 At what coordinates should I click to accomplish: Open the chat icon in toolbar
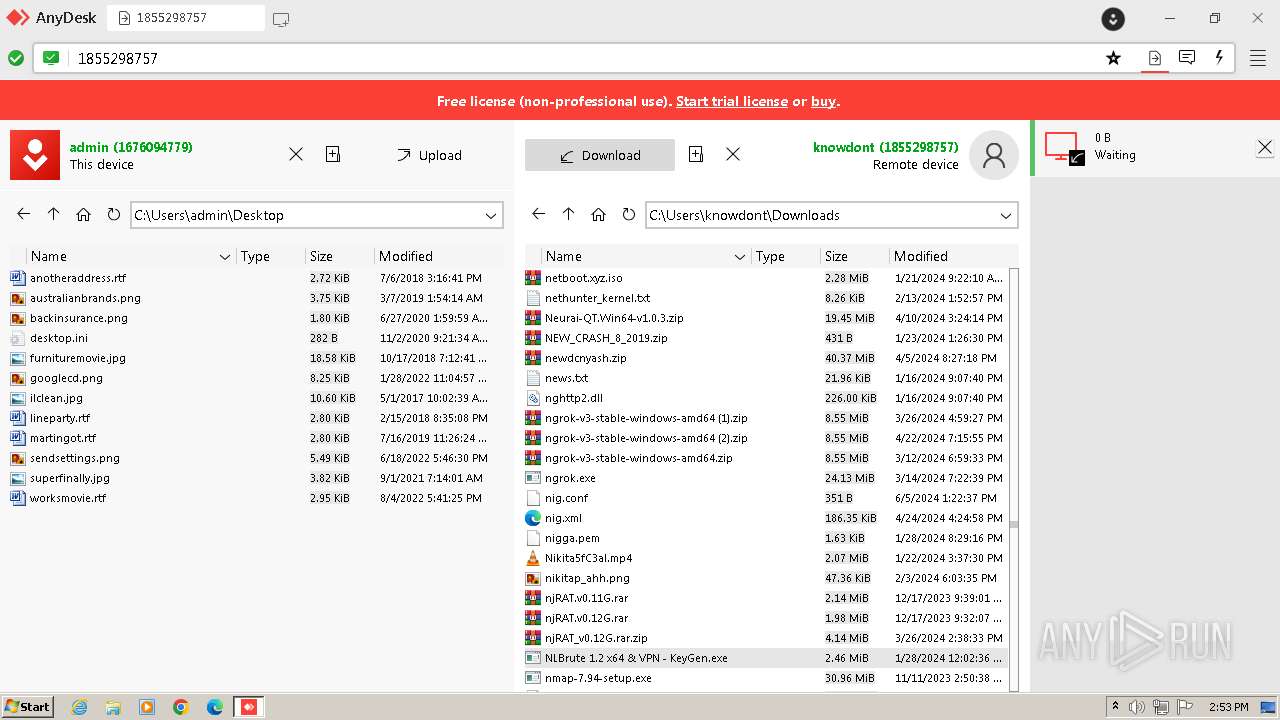point(1187,58)
